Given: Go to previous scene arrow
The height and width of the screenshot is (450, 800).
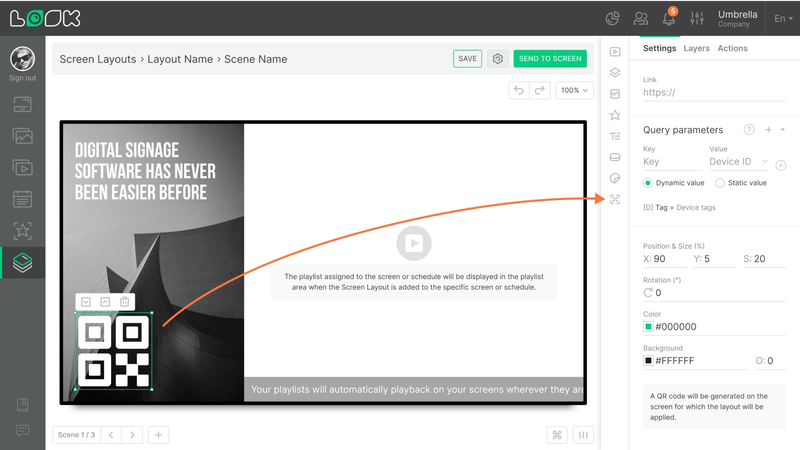Looking at the screenshot, I should click(111, 435).
